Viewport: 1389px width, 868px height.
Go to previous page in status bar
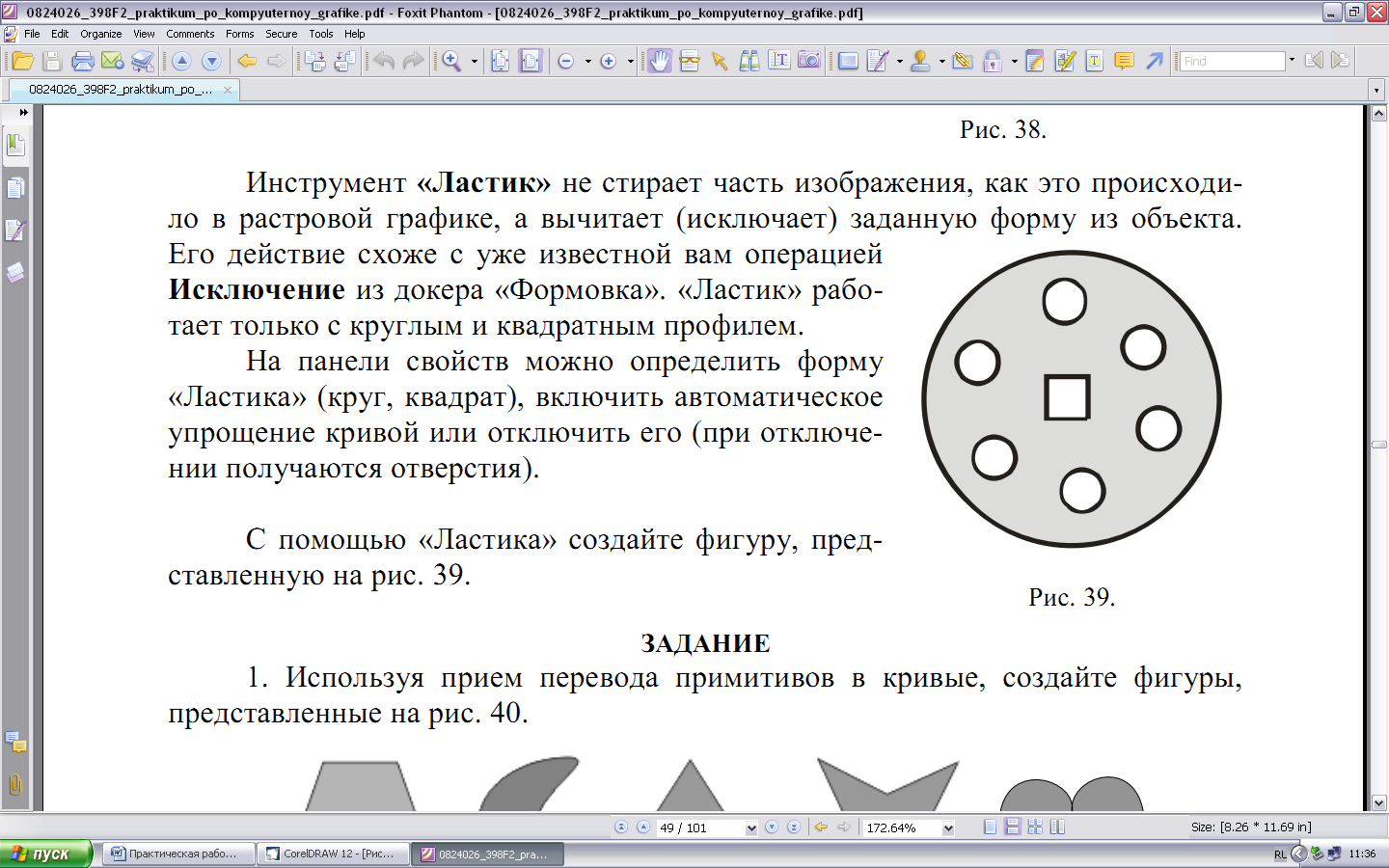[643, 827]
